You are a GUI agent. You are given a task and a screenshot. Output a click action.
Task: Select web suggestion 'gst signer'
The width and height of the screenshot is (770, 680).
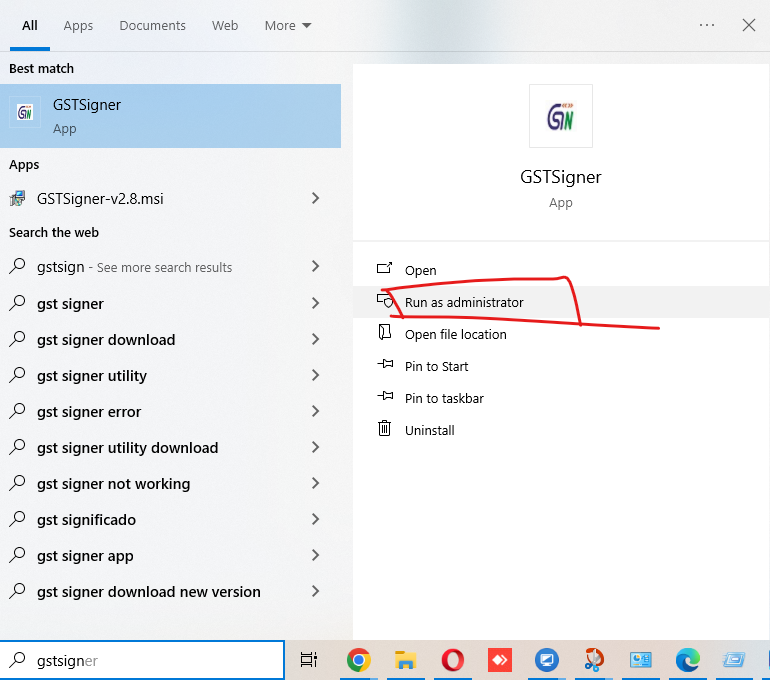click(170, 303)
